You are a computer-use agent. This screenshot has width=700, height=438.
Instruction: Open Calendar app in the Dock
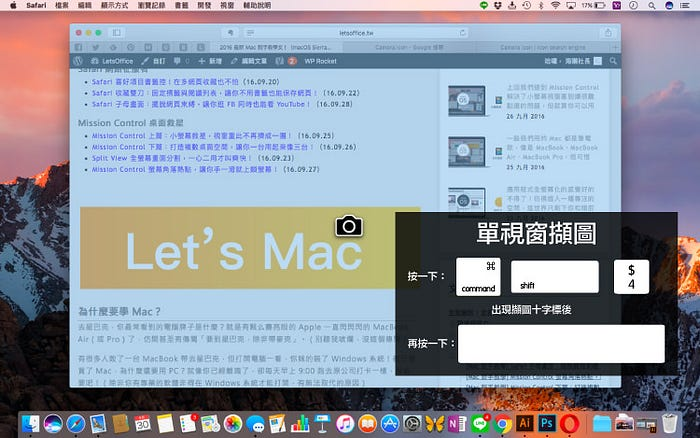pos(143,423)
